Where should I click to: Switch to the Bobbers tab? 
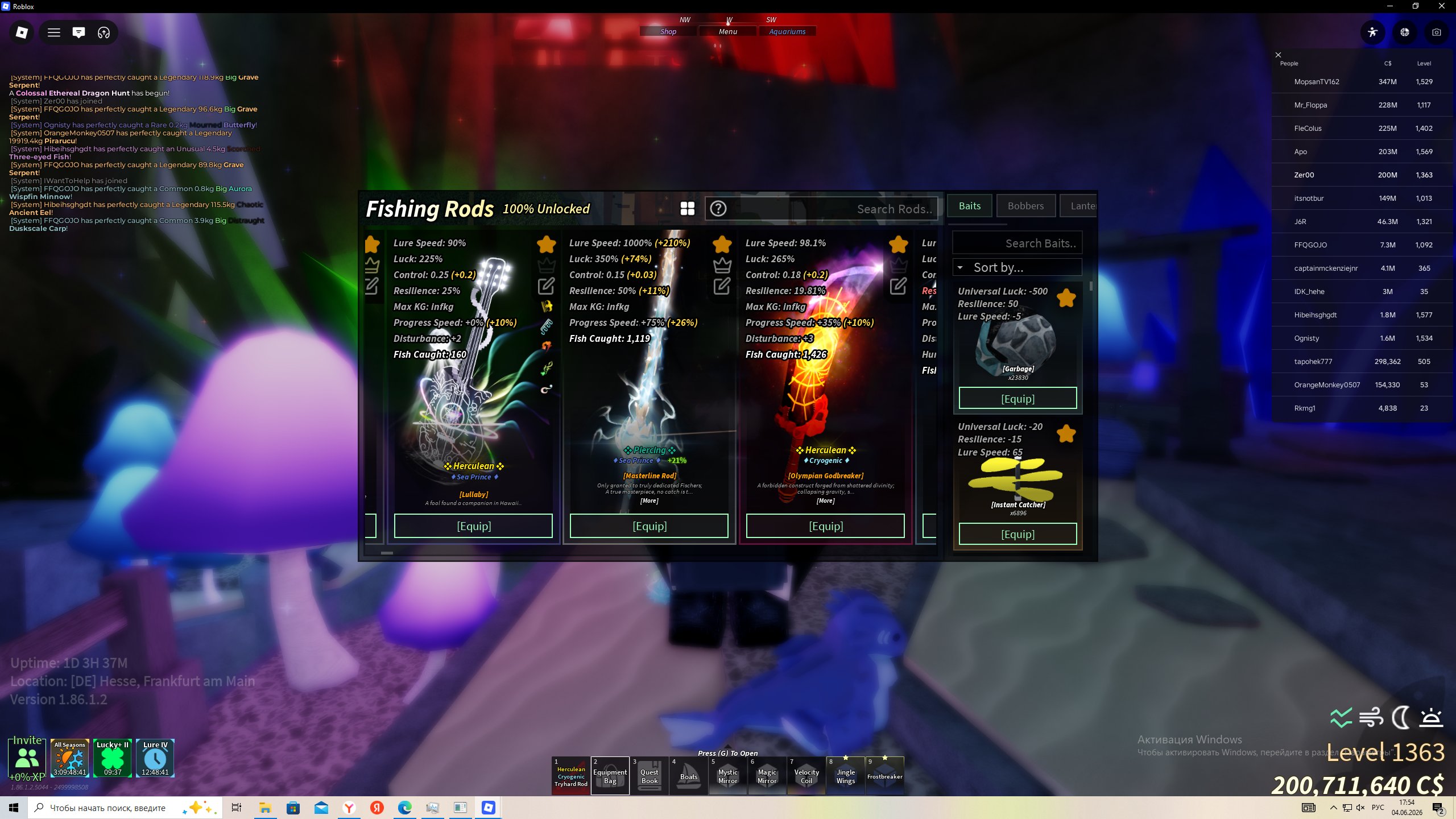(1026, 206)
